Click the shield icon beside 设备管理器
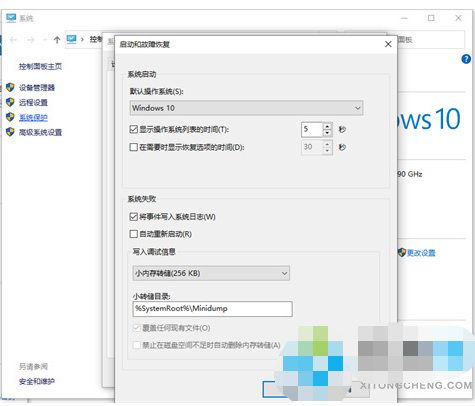Image resolution: width=475 pixels, height=406 pixels. [10, 87]
